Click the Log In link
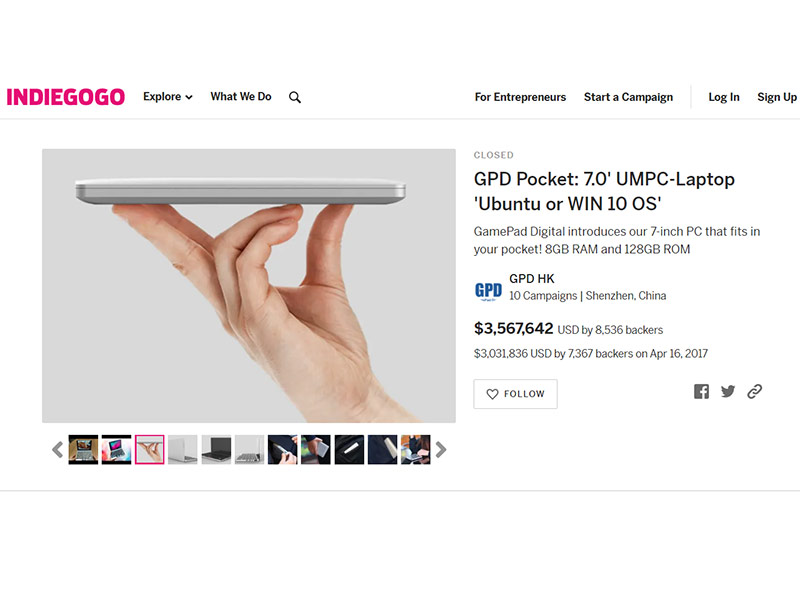Viewport: 800px width, 600px height. pos(723,97)
